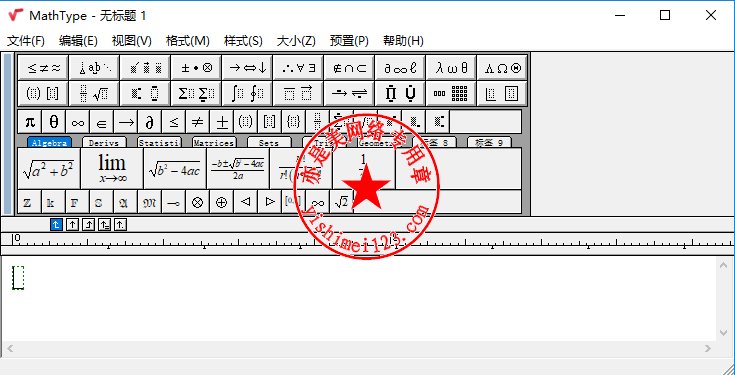
Task: Select the decimal-aligned tab stop
Action: [120, 225]
